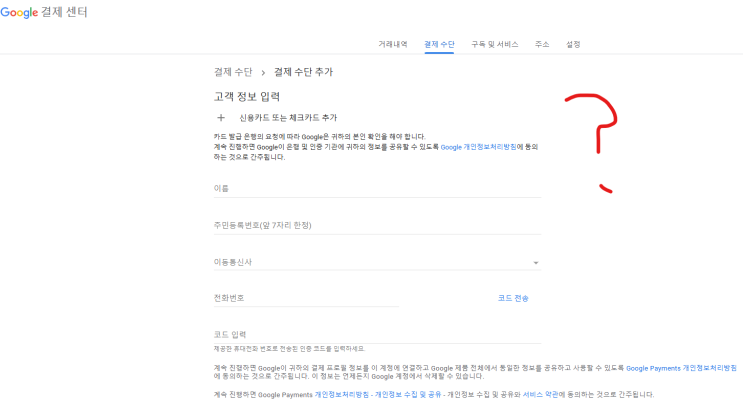
Task: Click the 결제 수단 추가 breadcrumb text
Action: click(303, 72)
